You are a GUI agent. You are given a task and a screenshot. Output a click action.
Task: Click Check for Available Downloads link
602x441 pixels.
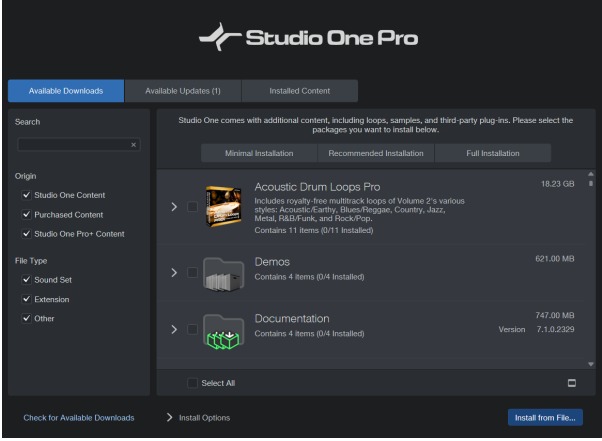coord(79,418)
